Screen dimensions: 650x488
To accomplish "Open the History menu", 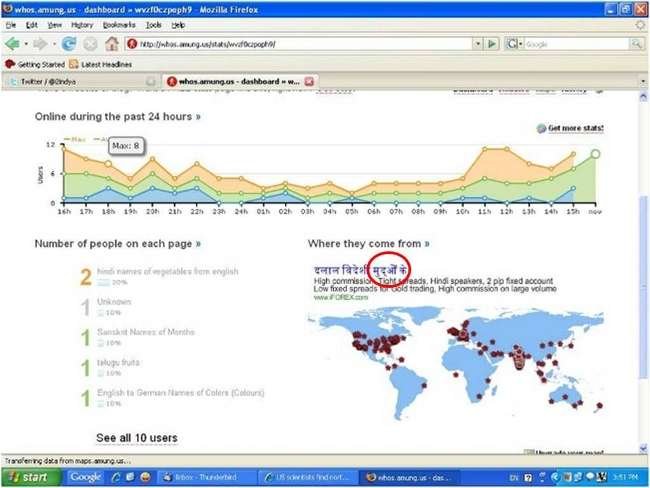I will click(82, 25).
